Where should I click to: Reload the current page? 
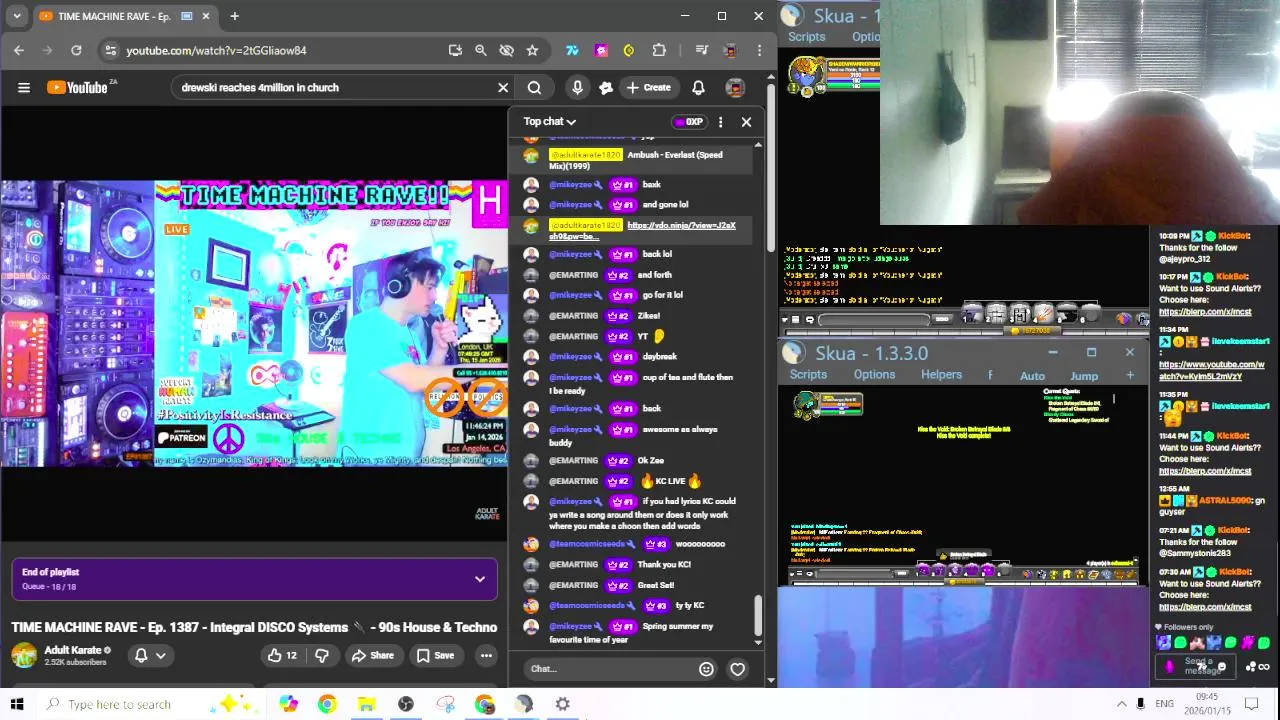click(76, 50)
